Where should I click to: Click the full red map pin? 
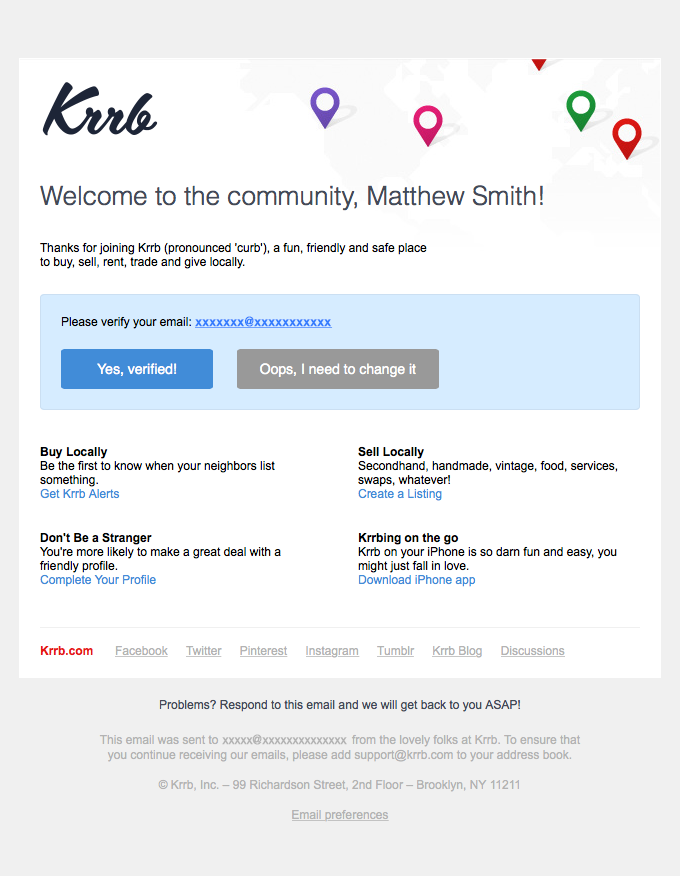[627, 139]
